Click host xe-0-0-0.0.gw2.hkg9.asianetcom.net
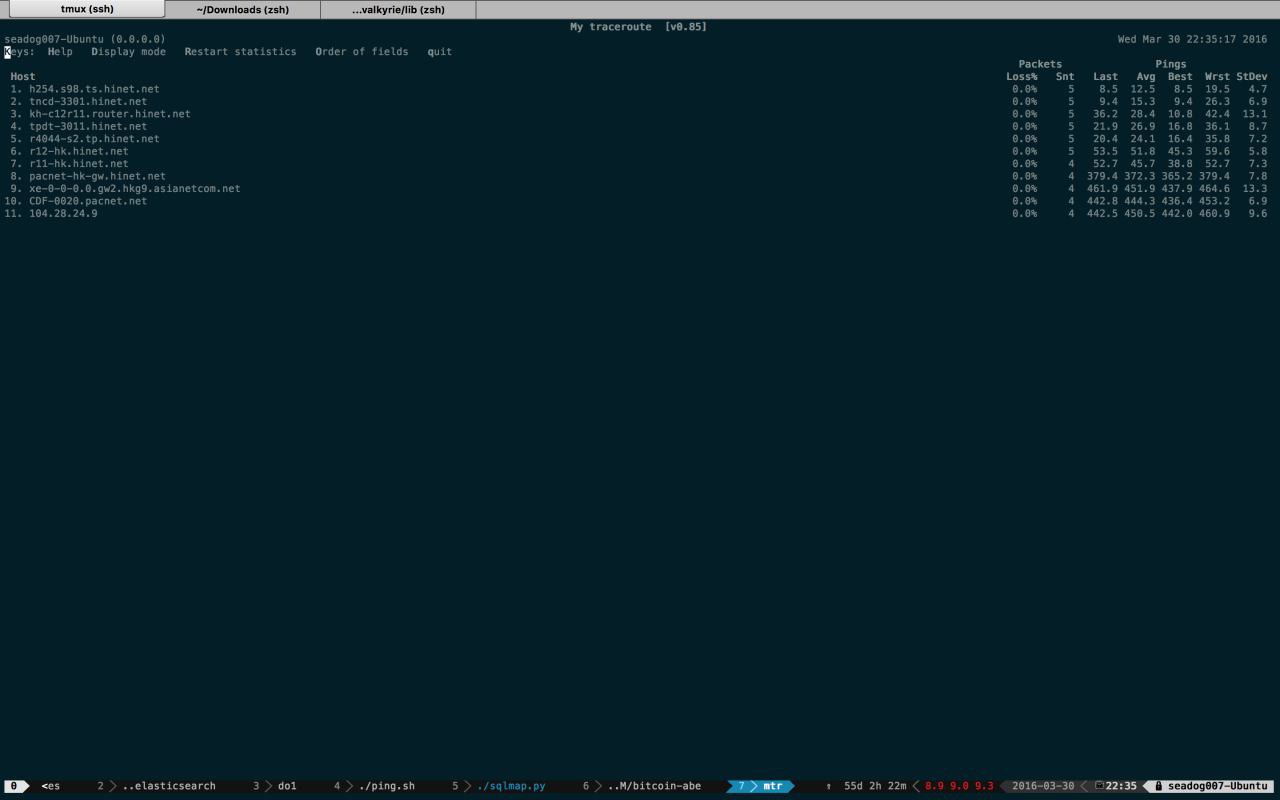This screenshot has width=1280, height=800. 135,189
